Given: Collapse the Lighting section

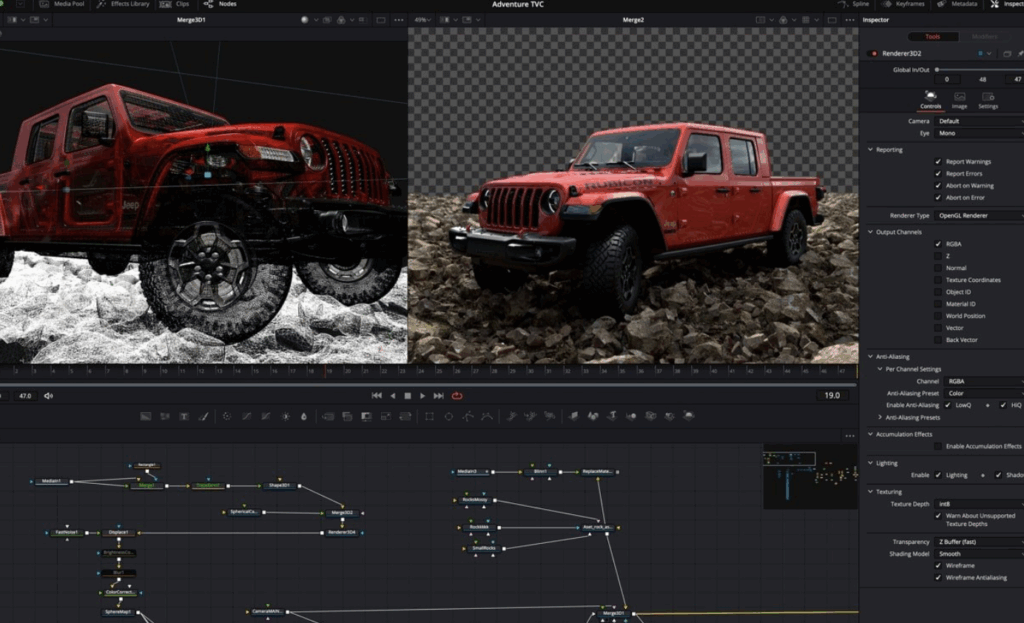Looking at the screenshot, I should [871, 463].
